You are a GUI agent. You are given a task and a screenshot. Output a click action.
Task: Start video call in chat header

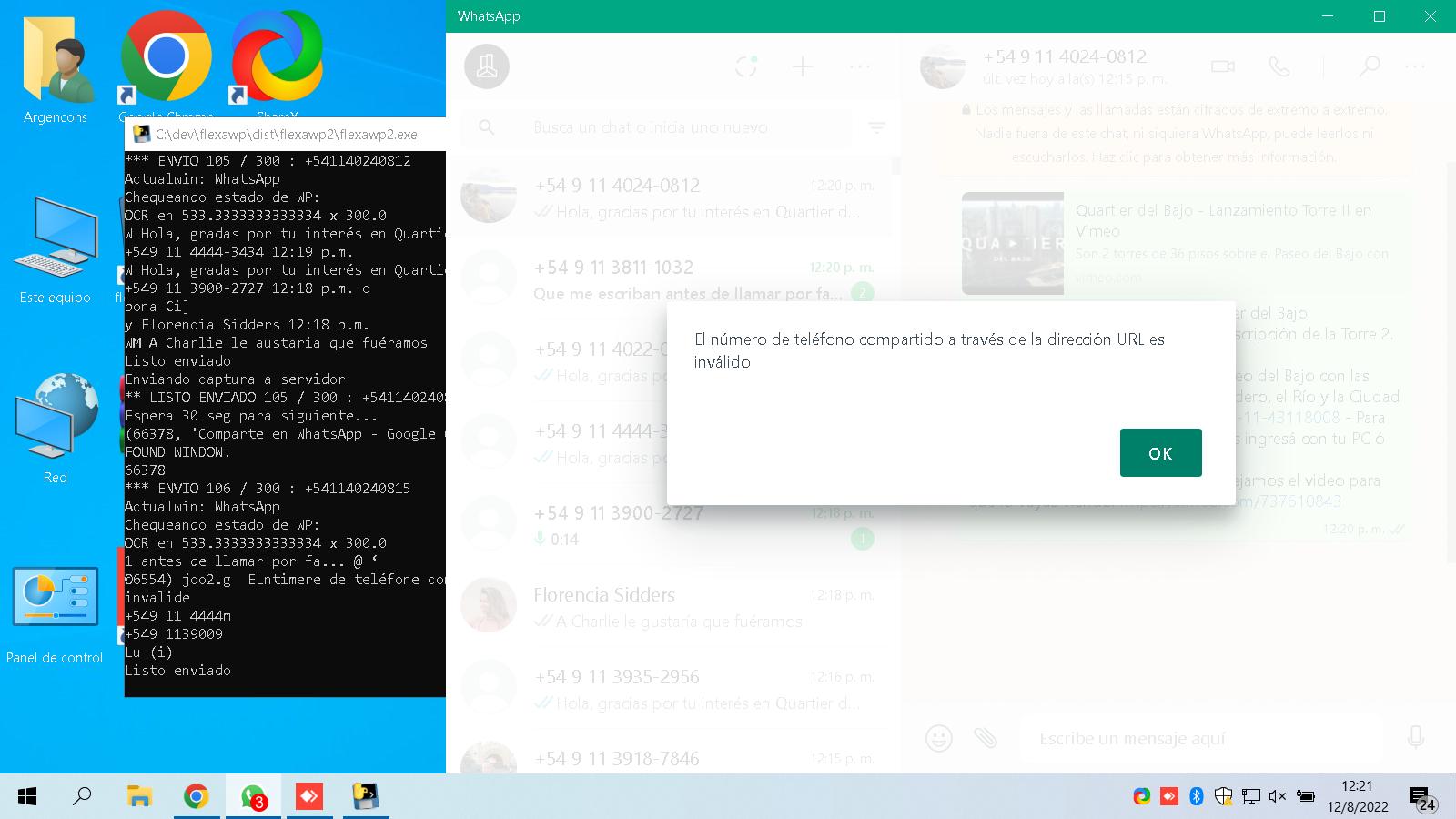pos(1223,66)
